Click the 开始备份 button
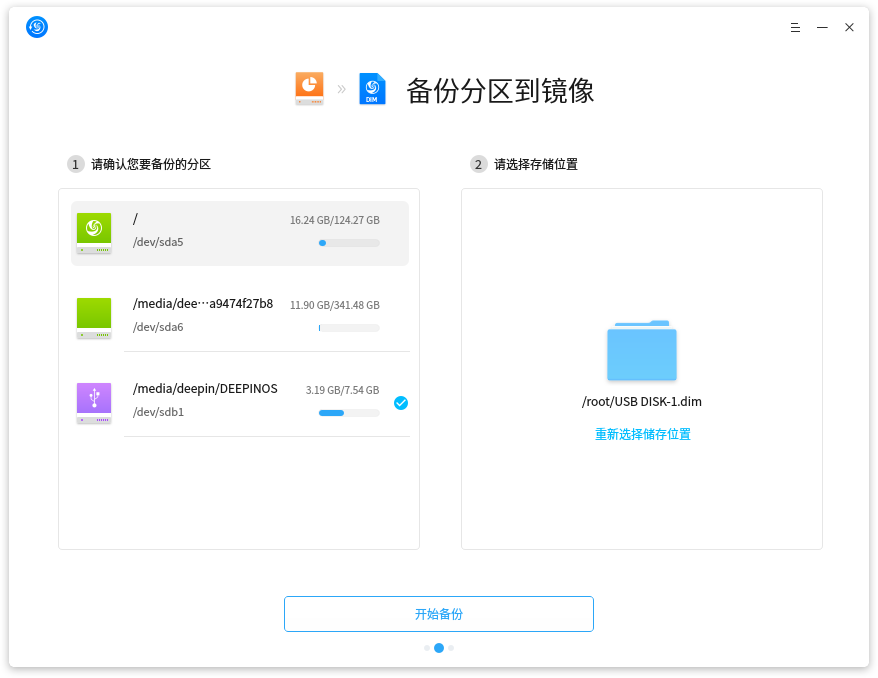The image size is (878, 678). 439,613
